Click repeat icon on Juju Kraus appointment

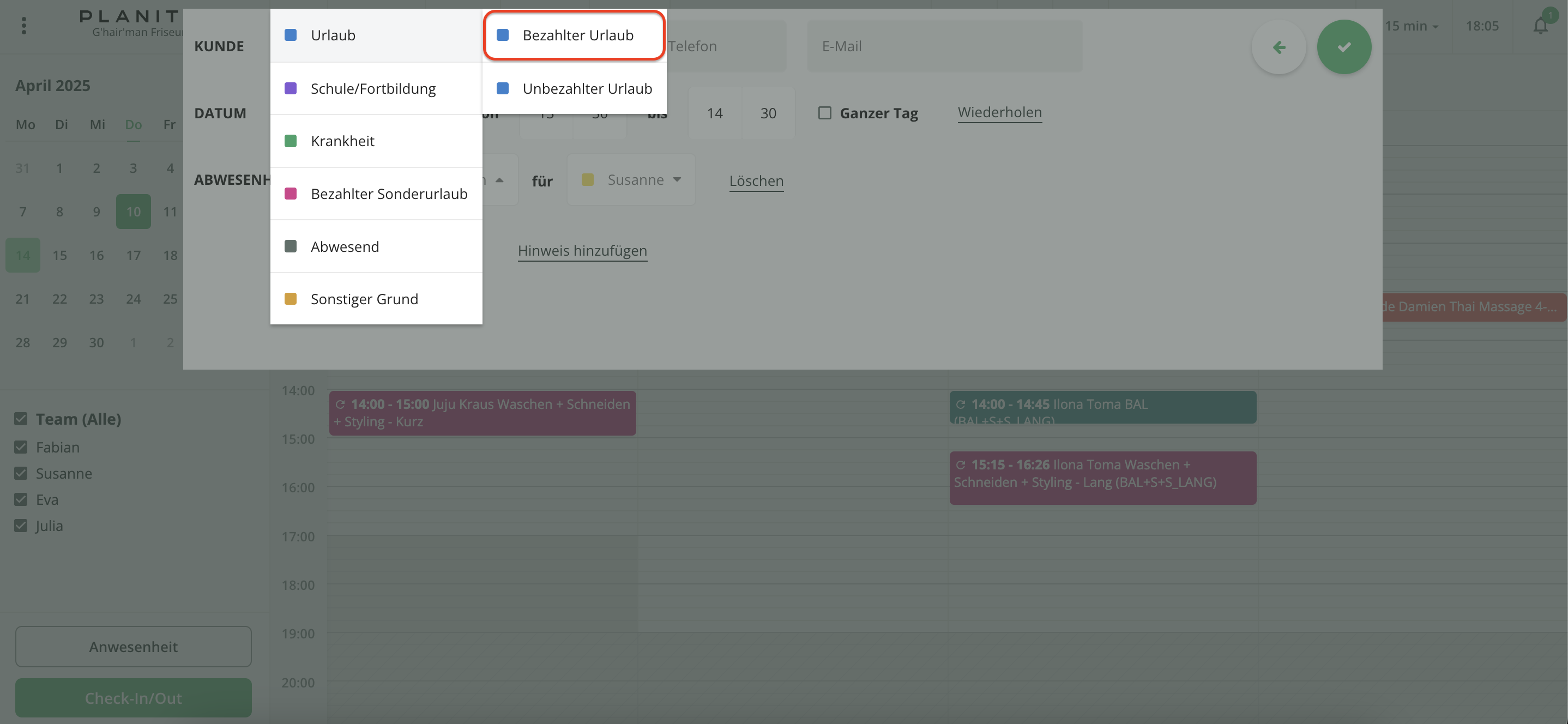[340, 405]
